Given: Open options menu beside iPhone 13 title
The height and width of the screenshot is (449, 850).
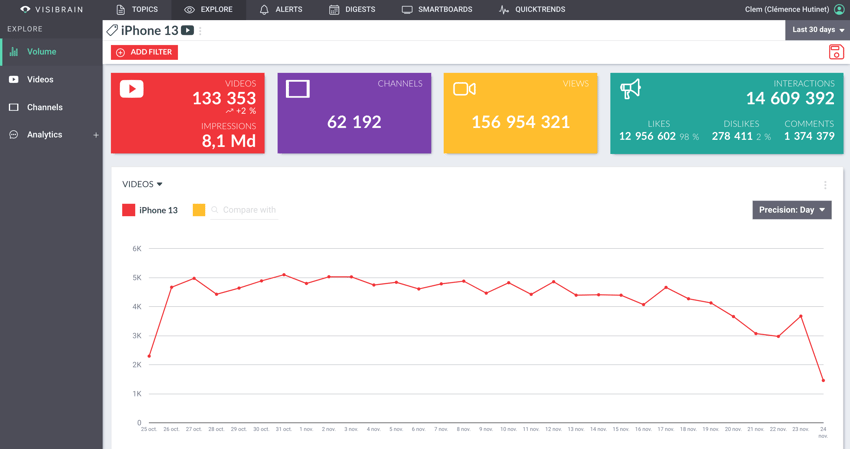Looking at the screenshot, I should pyautogui.click(x=200, y=31).
